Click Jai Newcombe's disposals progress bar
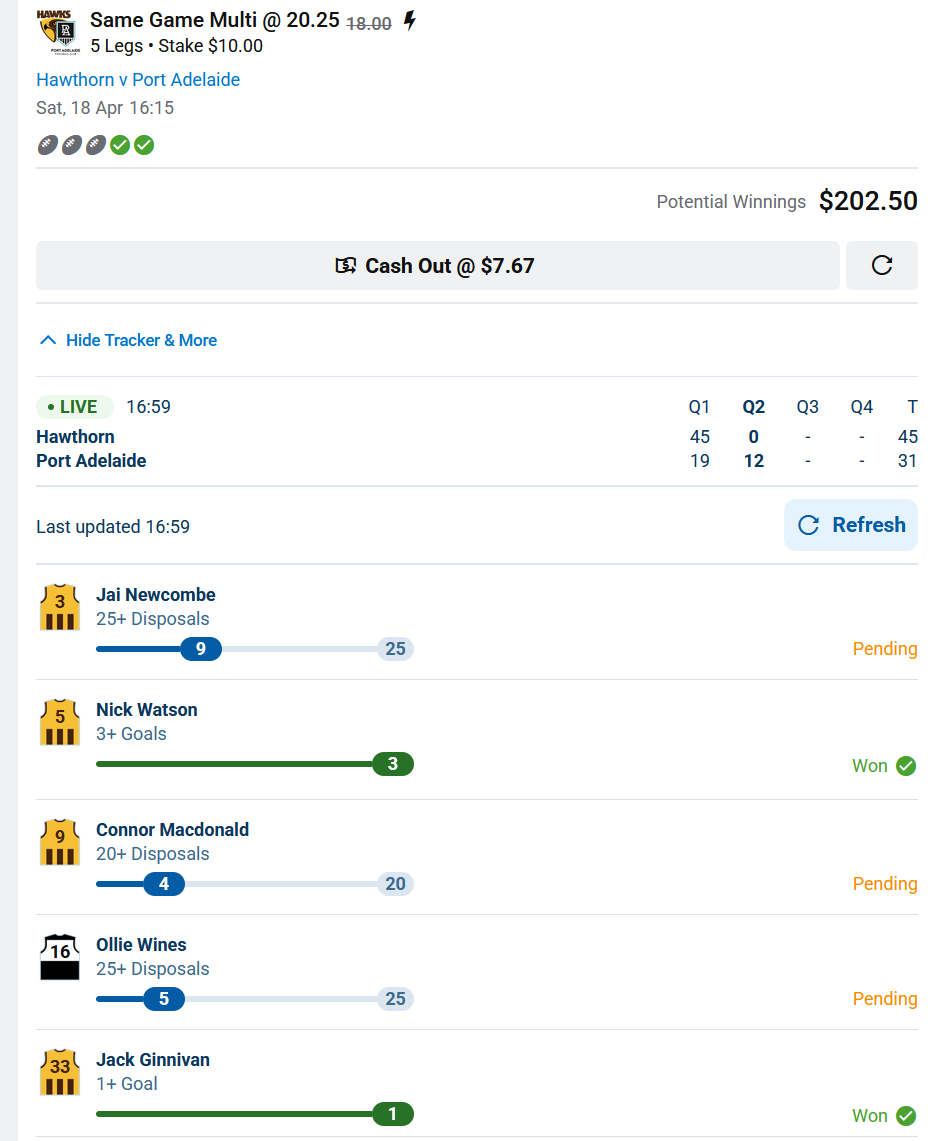 click(254, 649)
